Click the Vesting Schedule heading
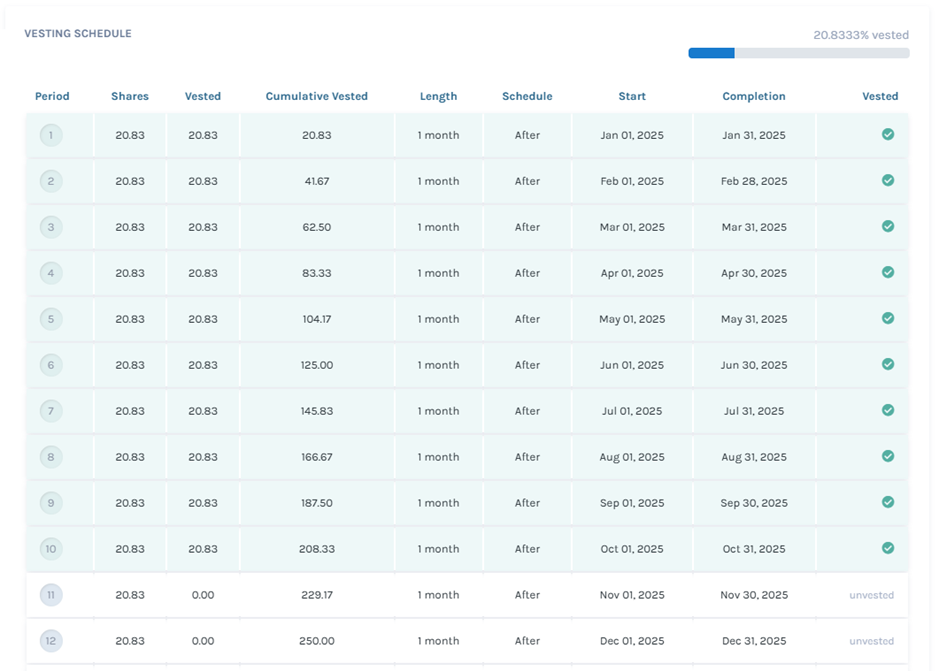 pos(78,34)
